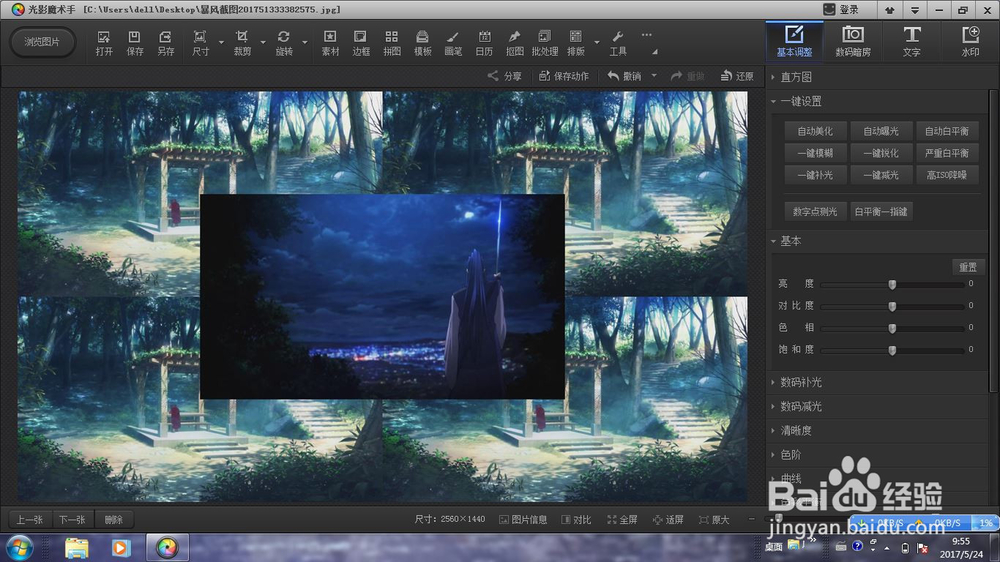This screenshot has height=562, width=1000.
Task: Toggle the 对比 (Compare) view
Action: point(576,520)
